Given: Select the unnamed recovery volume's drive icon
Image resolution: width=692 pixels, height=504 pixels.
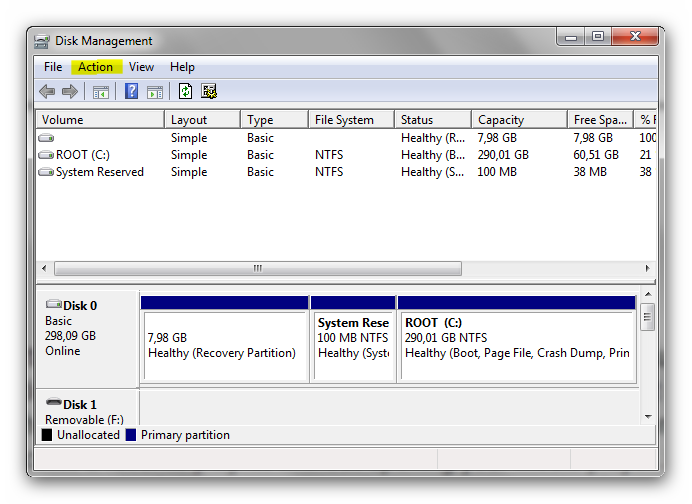Looking at the screenshot, I should pos(46,138).
